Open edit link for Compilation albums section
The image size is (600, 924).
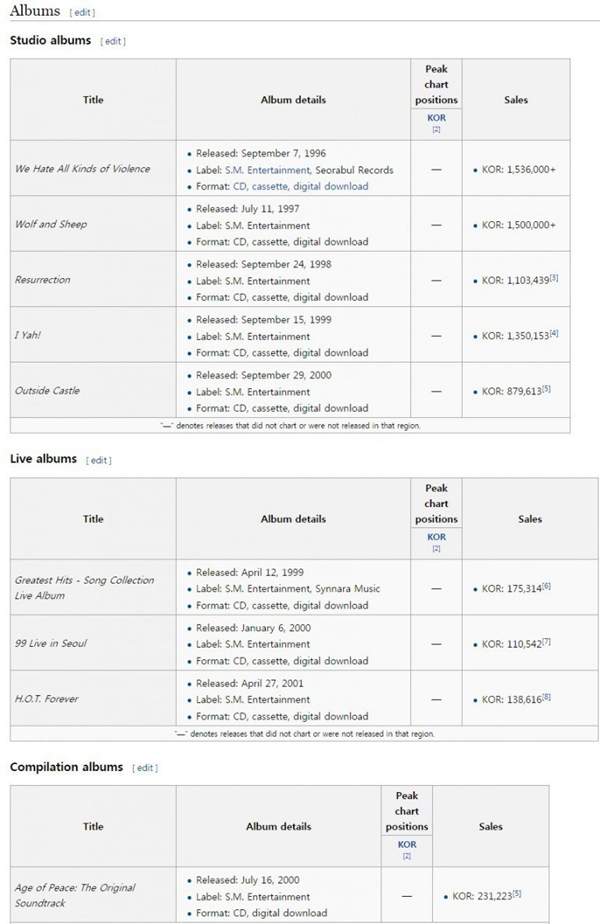coord(145,768)
